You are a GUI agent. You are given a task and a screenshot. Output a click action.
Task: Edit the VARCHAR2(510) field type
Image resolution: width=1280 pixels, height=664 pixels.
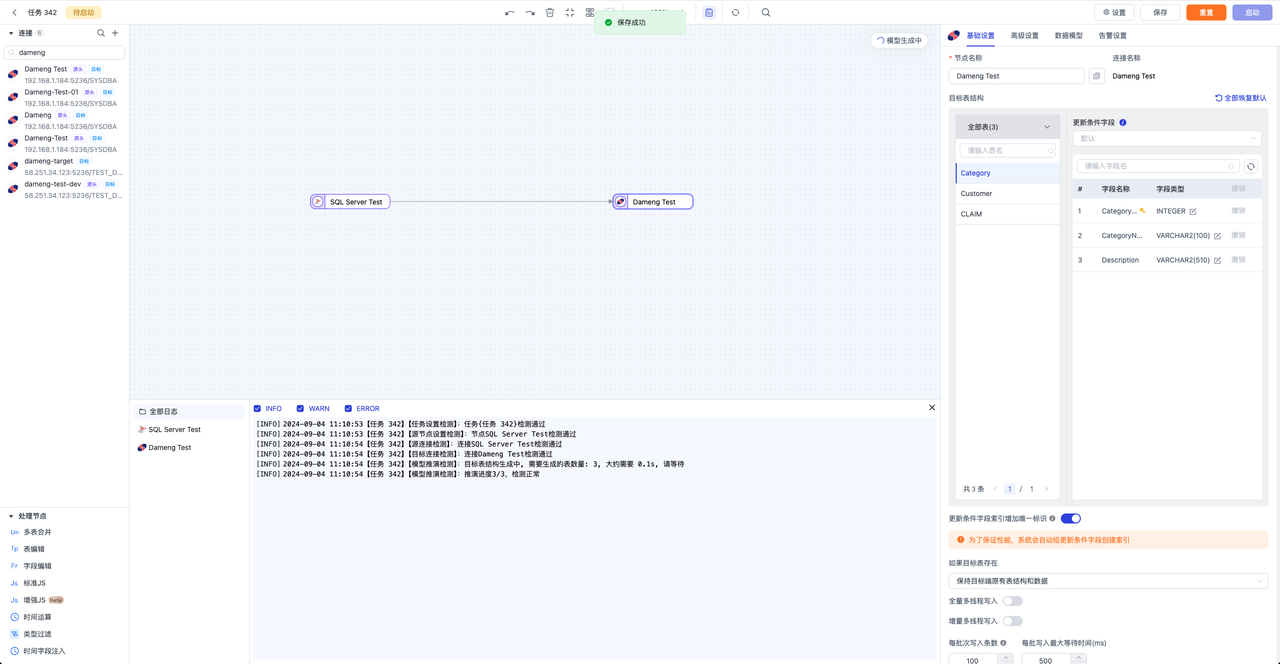pos(1217,260)
